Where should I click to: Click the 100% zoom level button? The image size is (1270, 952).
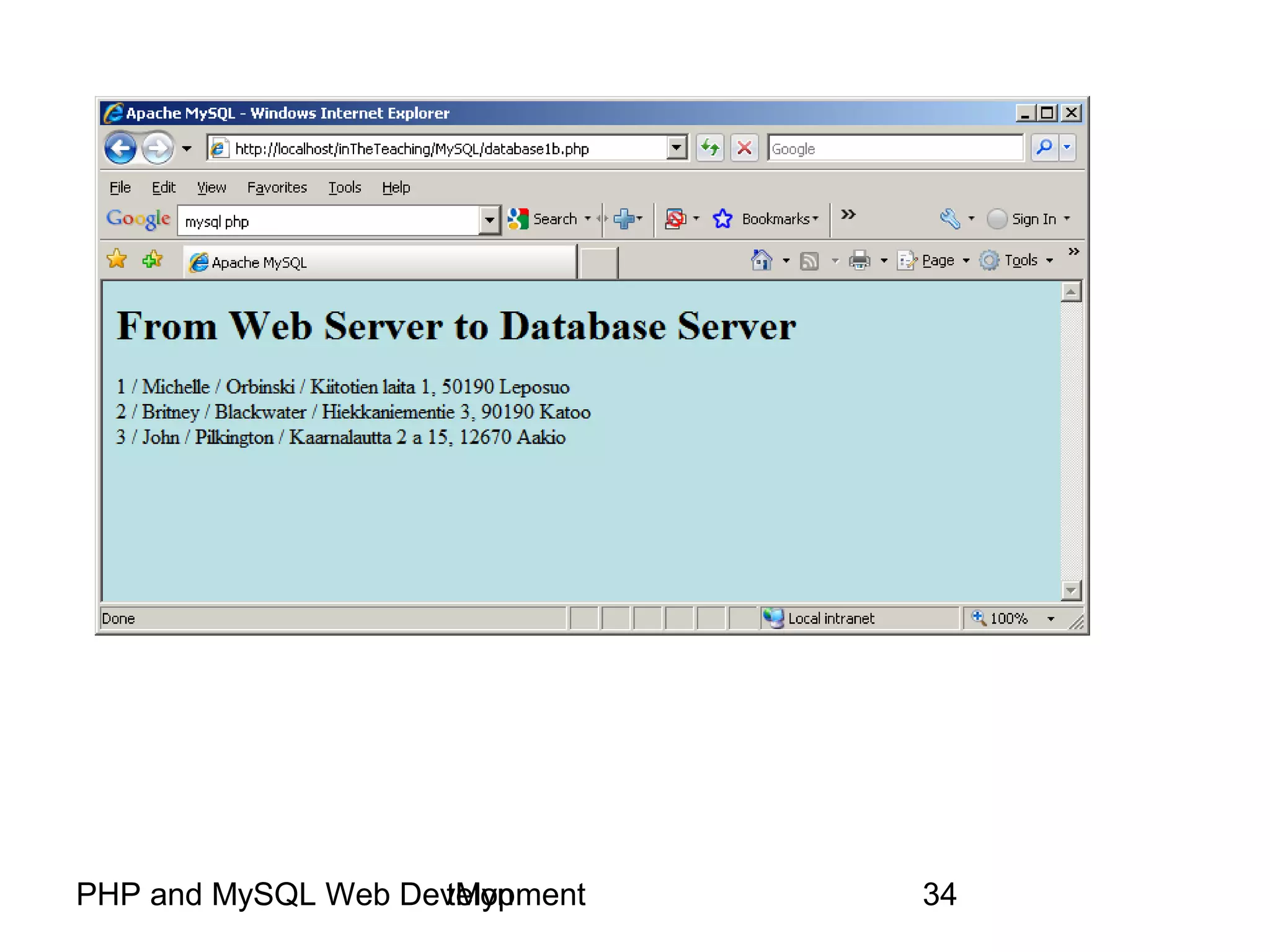[x=1000, y=618]
